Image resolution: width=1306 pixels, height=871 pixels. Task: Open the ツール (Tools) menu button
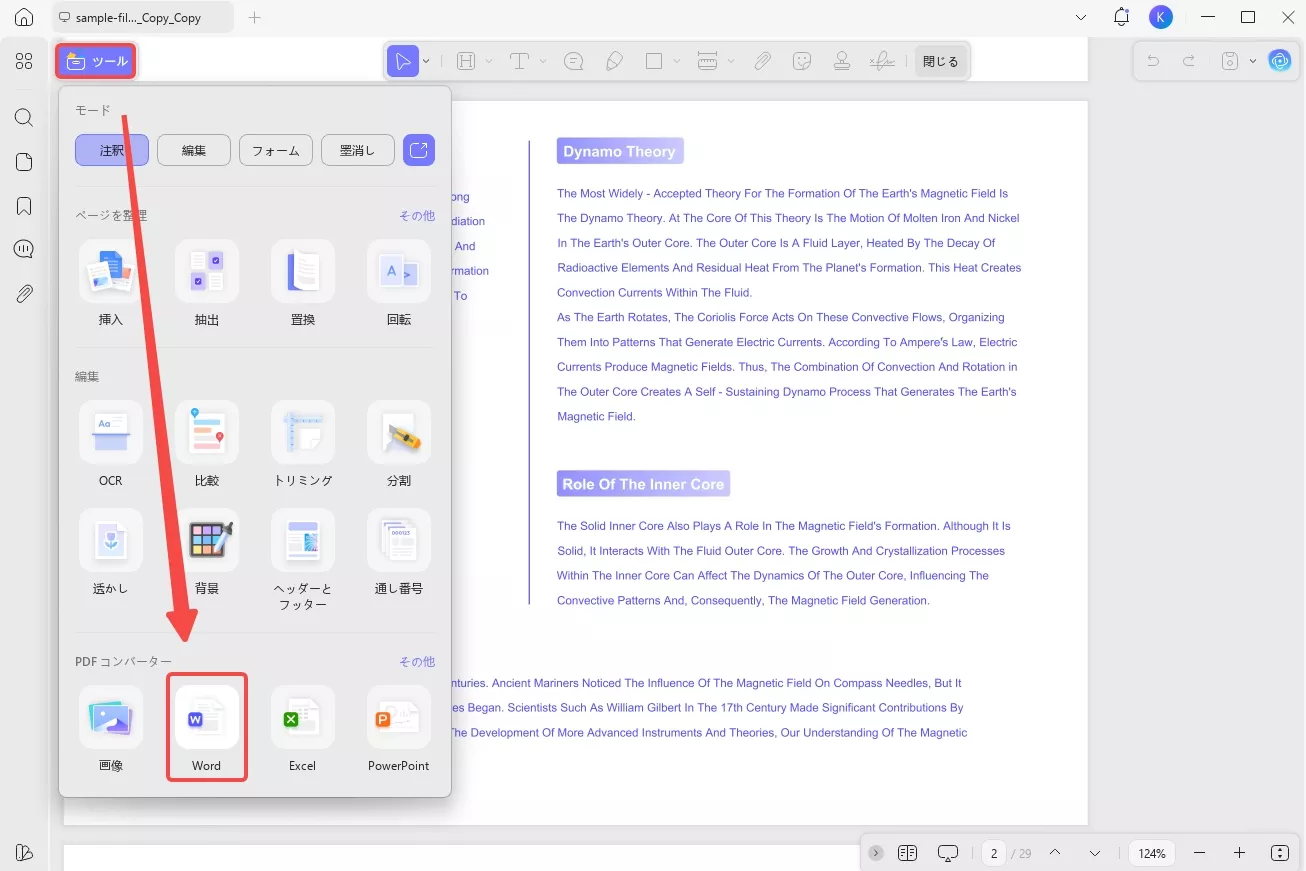(96, 61)
